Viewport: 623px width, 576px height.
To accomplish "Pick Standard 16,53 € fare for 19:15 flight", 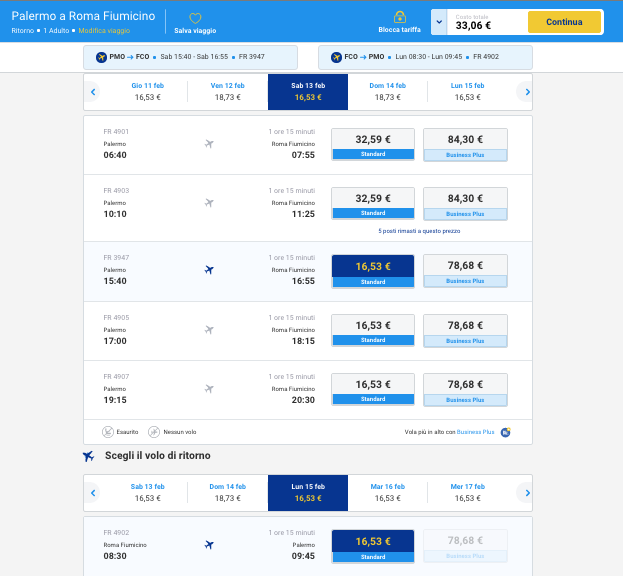I will pyautogui.click(x=373, y=389).
